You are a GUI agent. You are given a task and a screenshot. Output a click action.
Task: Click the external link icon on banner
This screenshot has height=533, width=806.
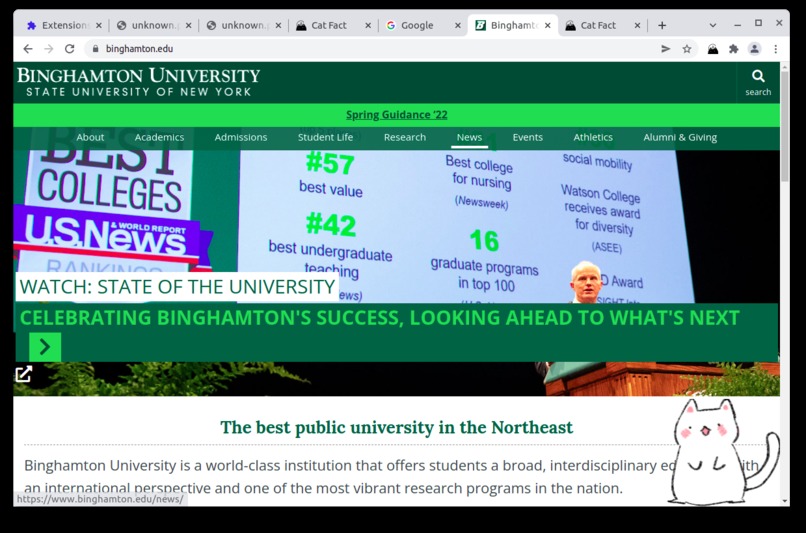(x=24, y=374)
